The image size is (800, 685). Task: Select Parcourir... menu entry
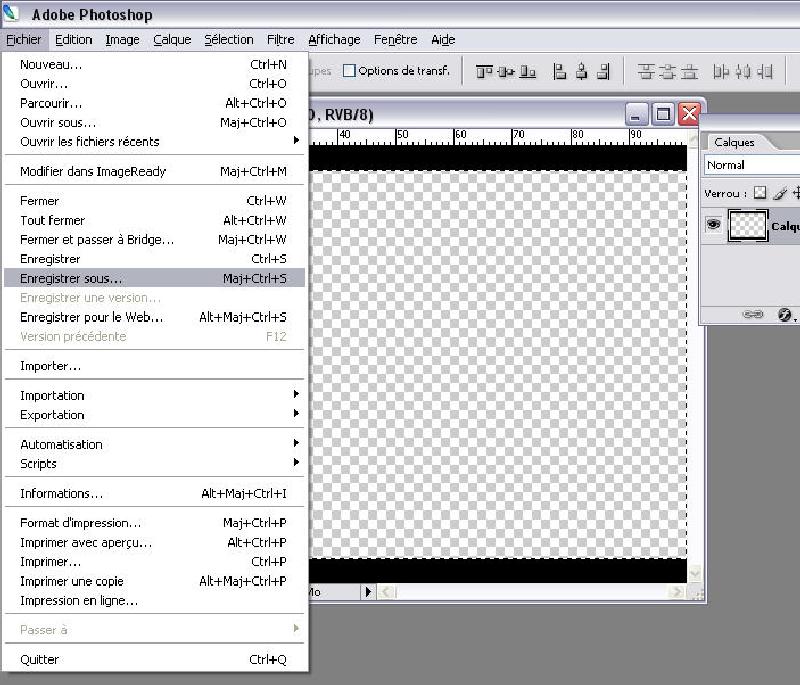pos(154,103)
